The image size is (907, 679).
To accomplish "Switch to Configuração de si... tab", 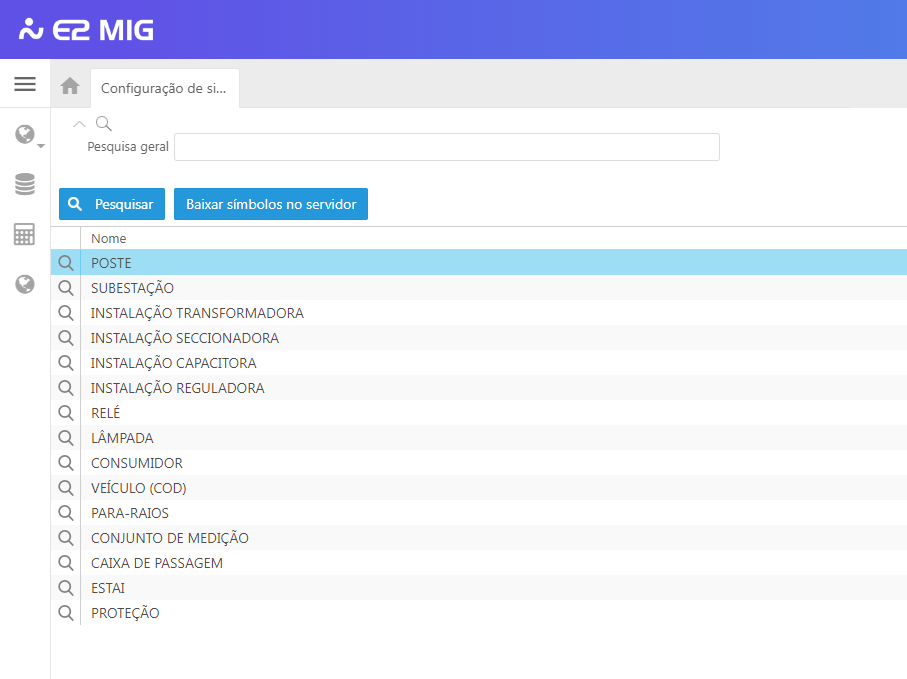I will (164, 88).
